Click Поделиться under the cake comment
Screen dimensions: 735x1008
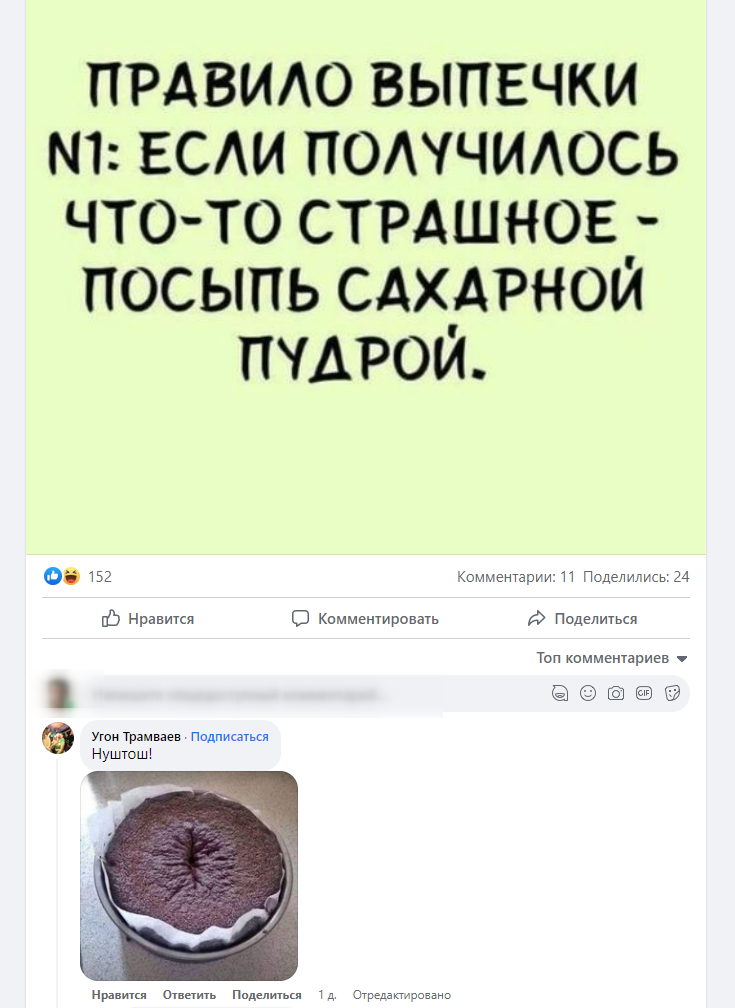pyautogui.click(x=267, y=994)
